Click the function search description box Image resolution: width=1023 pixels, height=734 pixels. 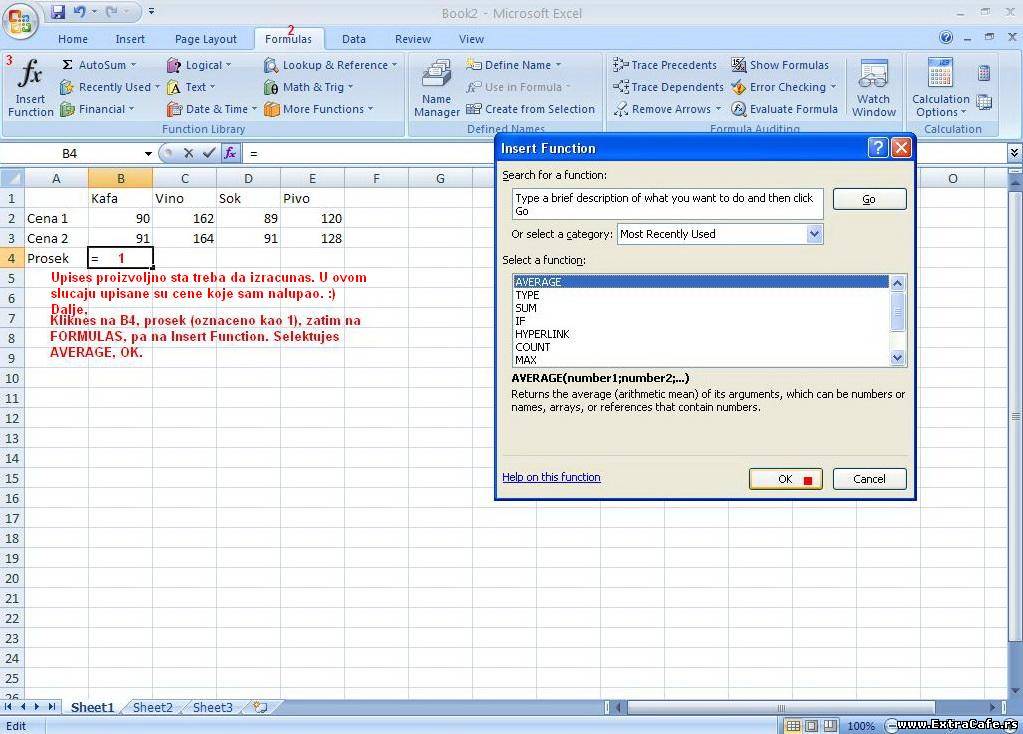(x=667, y=204)
